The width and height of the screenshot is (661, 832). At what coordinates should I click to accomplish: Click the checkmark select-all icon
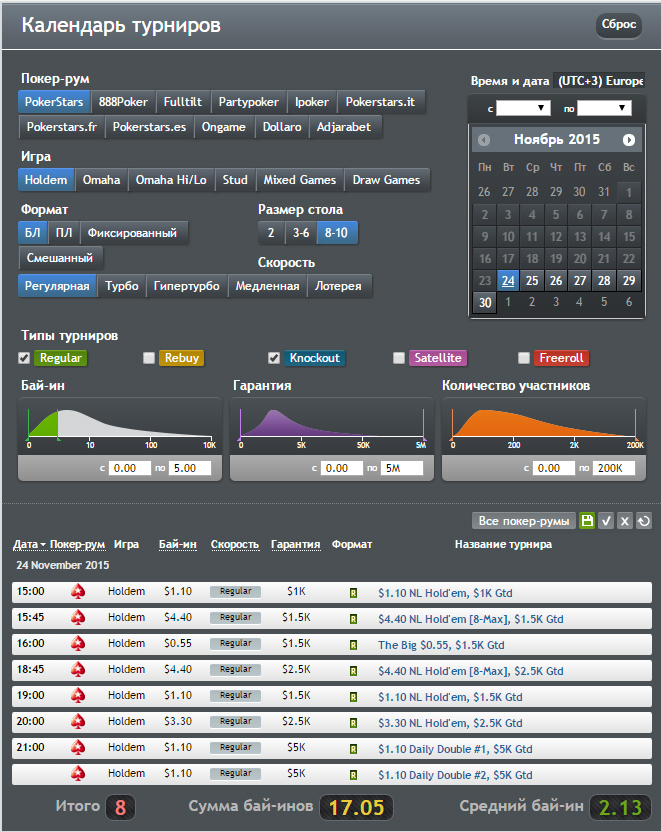click(606, 521)
